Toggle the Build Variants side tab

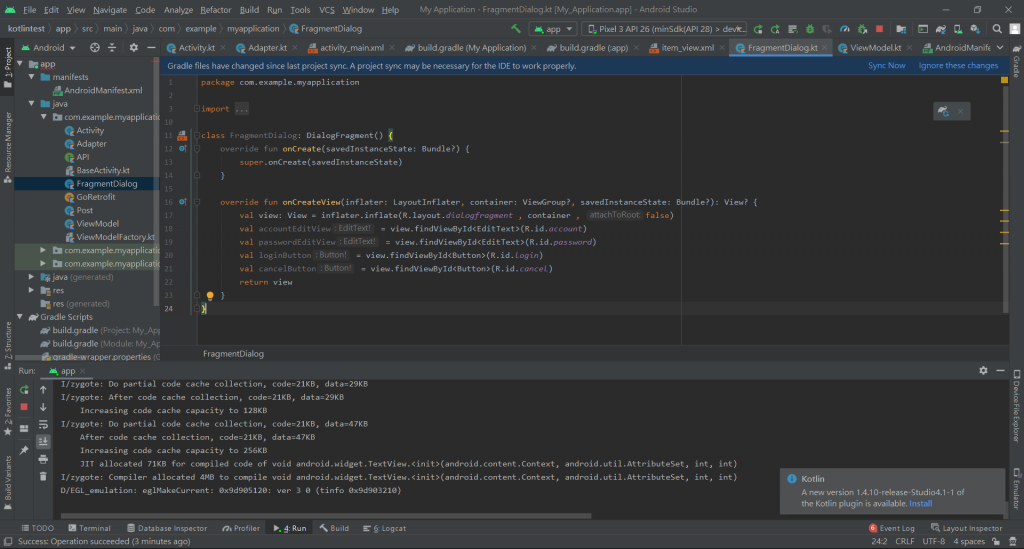pos(8,483)
